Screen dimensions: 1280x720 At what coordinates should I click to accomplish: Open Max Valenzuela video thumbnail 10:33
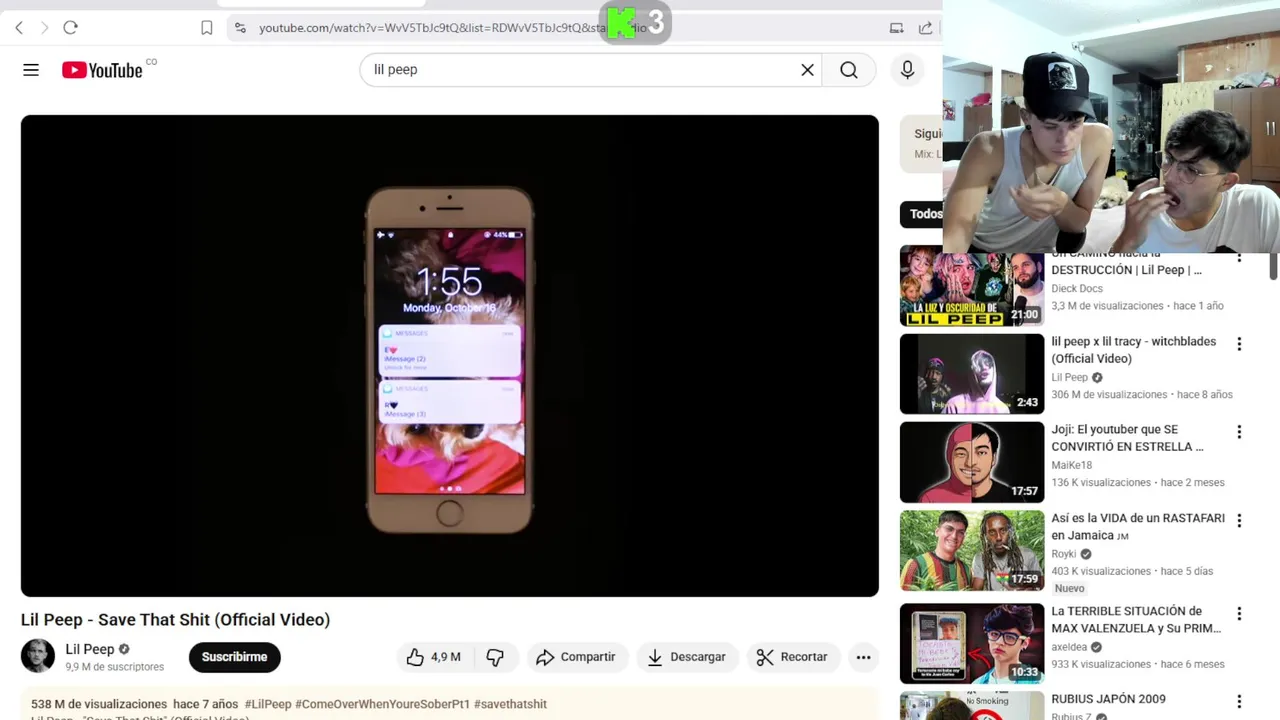[972, 644]
